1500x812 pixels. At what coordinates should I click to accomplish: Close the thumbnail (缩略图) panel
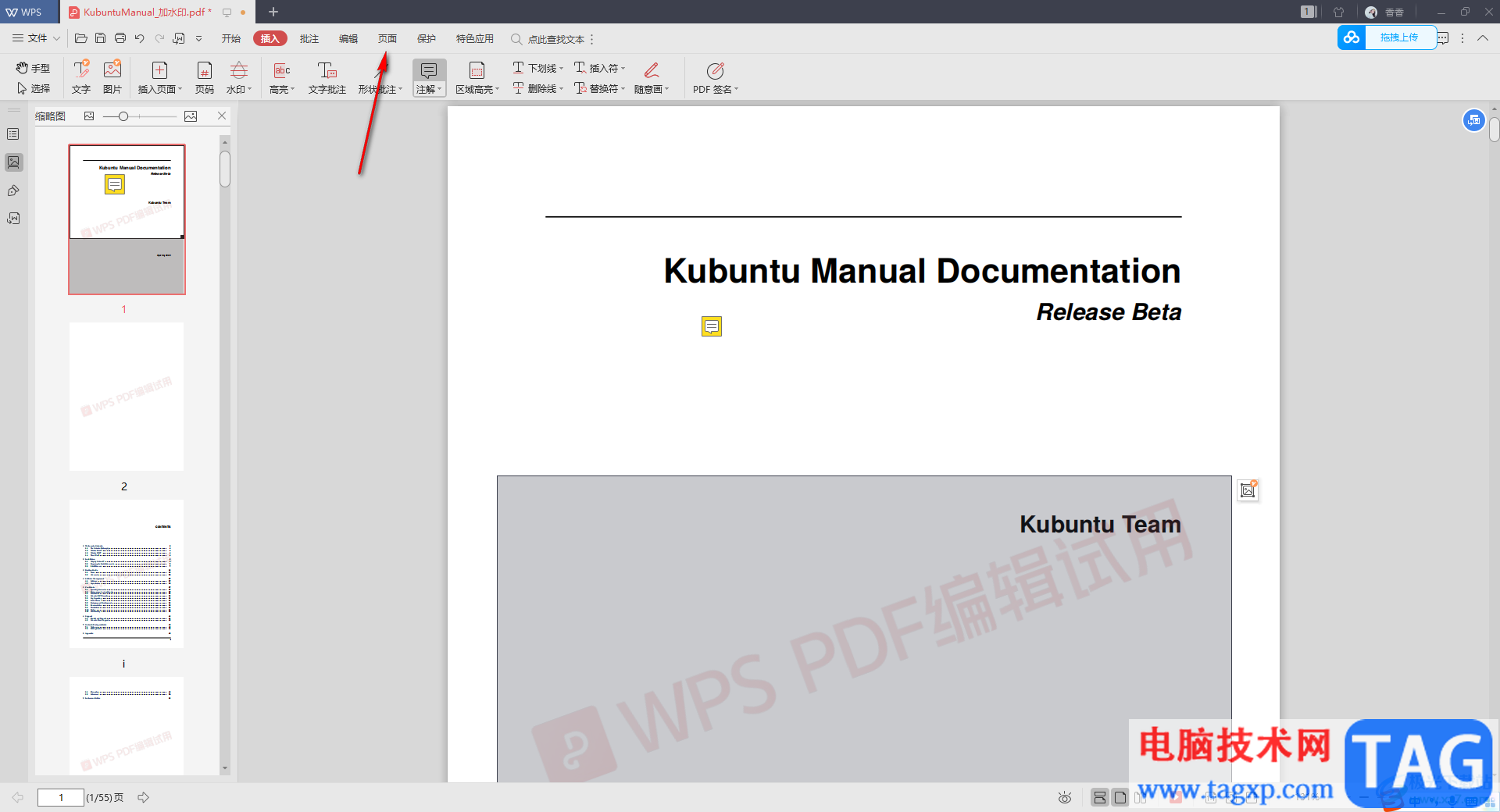coord(222,116)
